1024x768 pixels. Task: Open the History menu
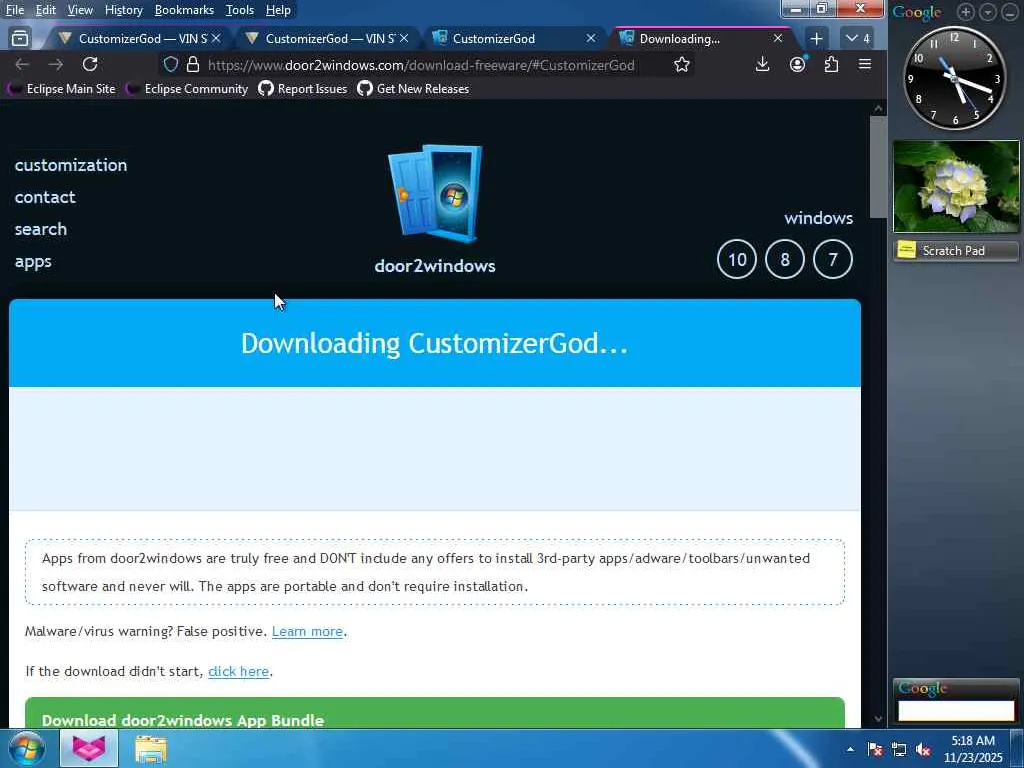pyautogui.click(x=123, y=10)
